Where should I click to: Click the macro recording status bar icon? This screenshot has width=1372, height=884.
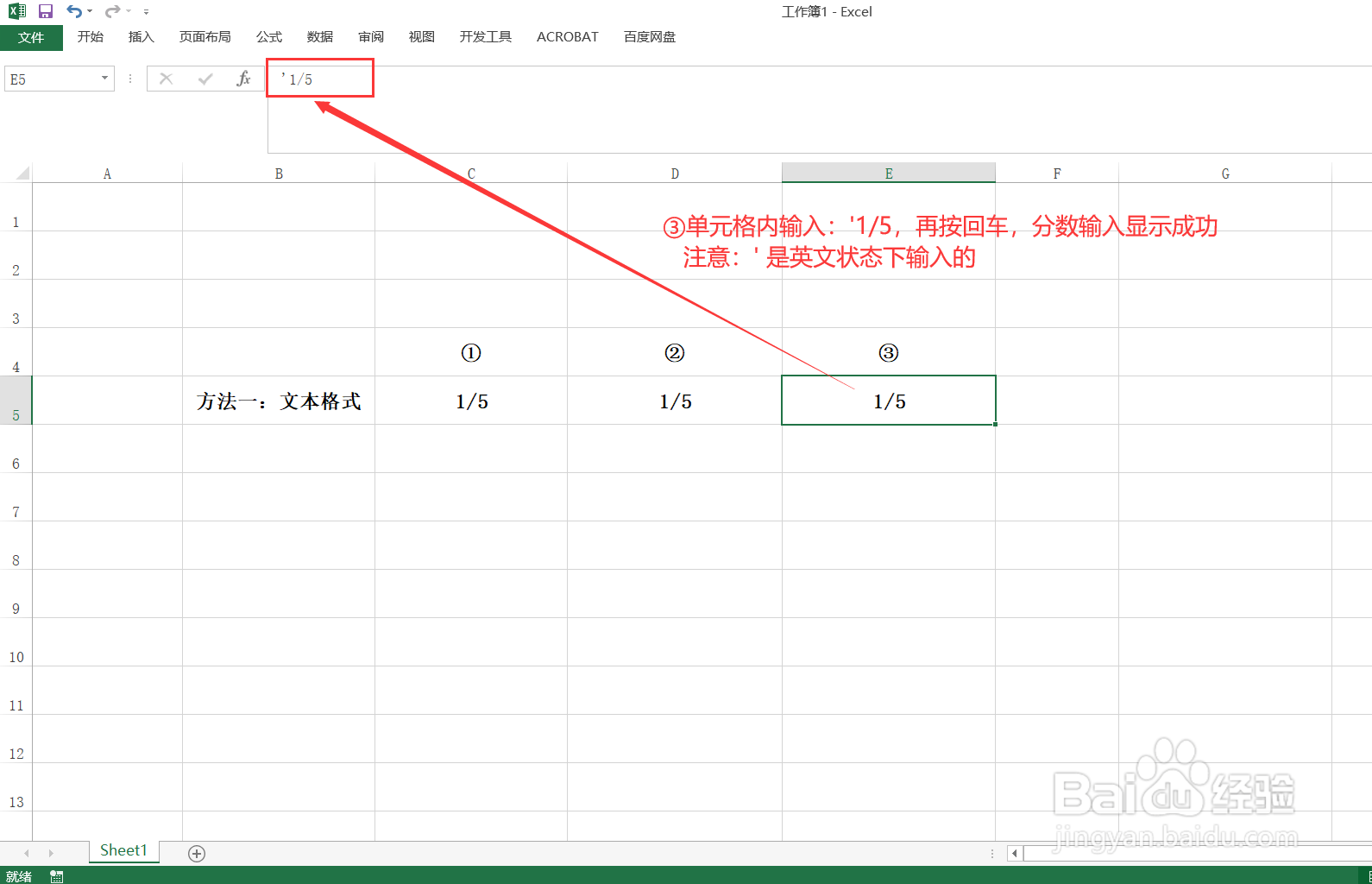click(x=56, y=876)
